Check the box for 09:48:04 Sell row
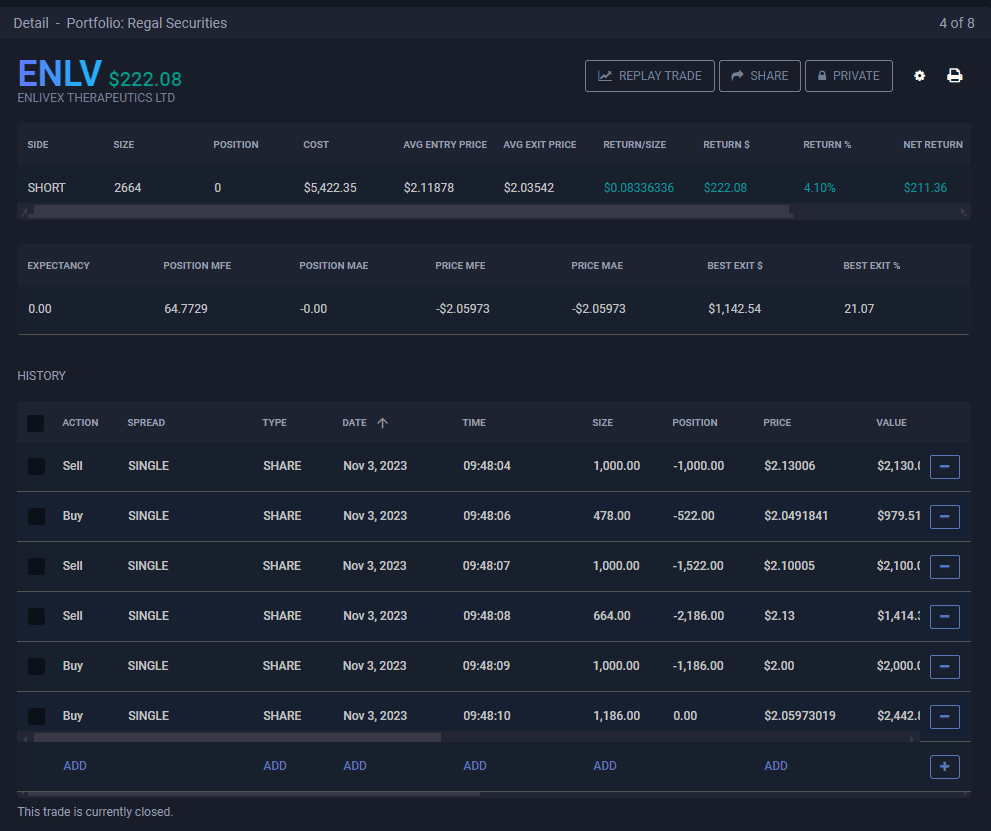The image size is (991, 831). pyautogui.click(x=36, y=466)
